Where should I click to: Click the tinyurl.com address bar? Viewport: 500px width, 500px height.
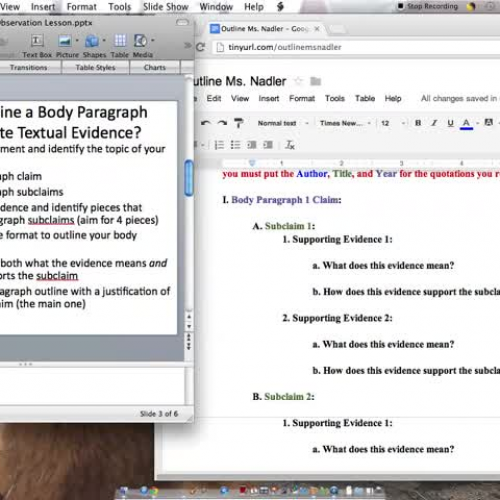[355, 47]
